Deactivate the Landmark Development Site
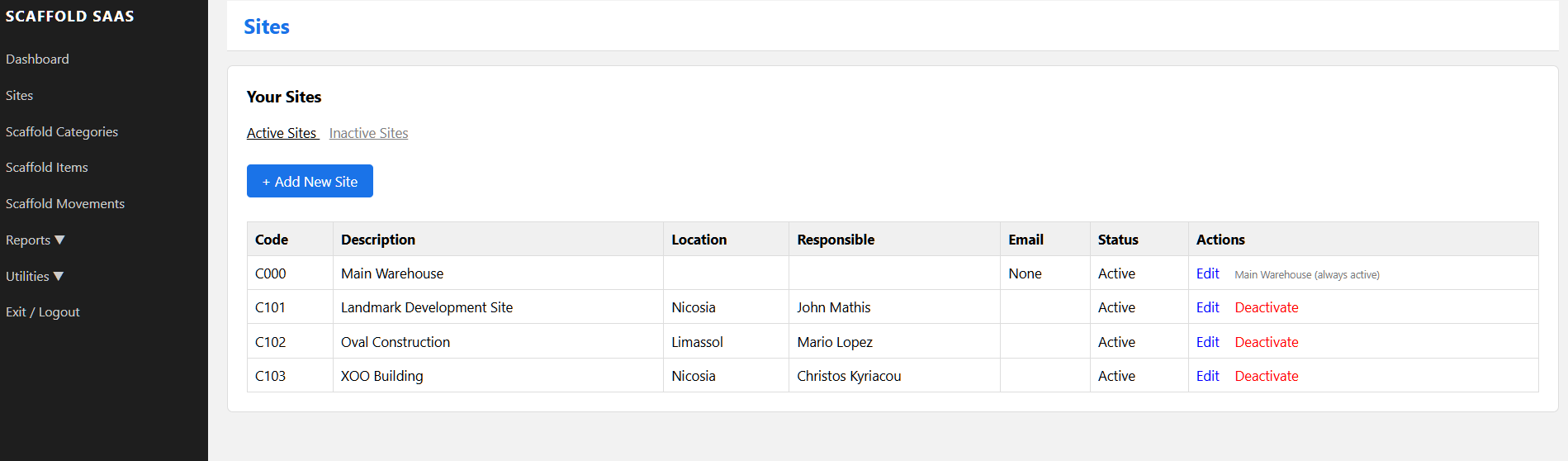This screenshot has width=1568, height=461. [x=1266, y=307]
